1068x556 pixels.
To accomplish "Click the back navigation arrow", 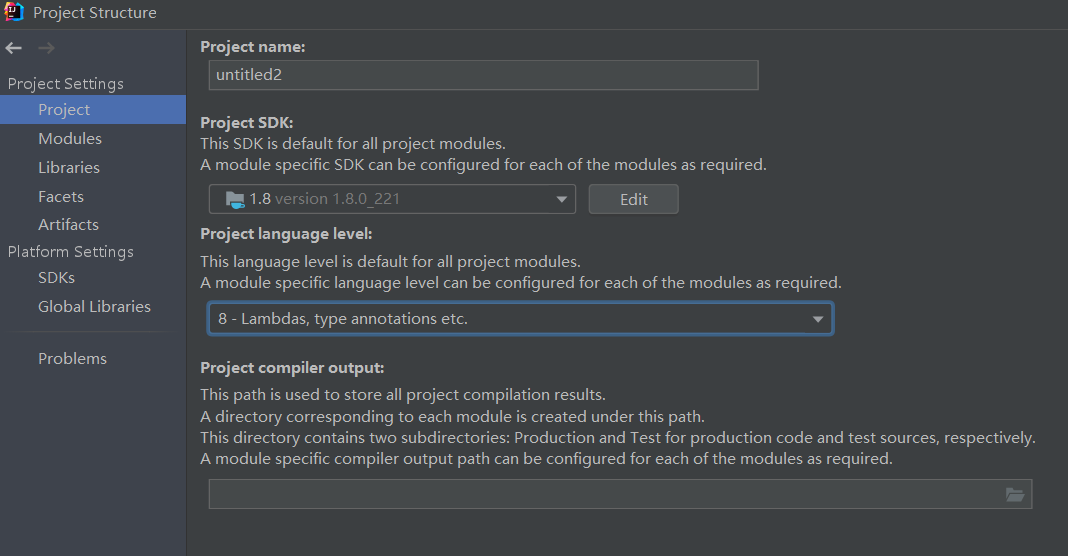I will [14, 48].
